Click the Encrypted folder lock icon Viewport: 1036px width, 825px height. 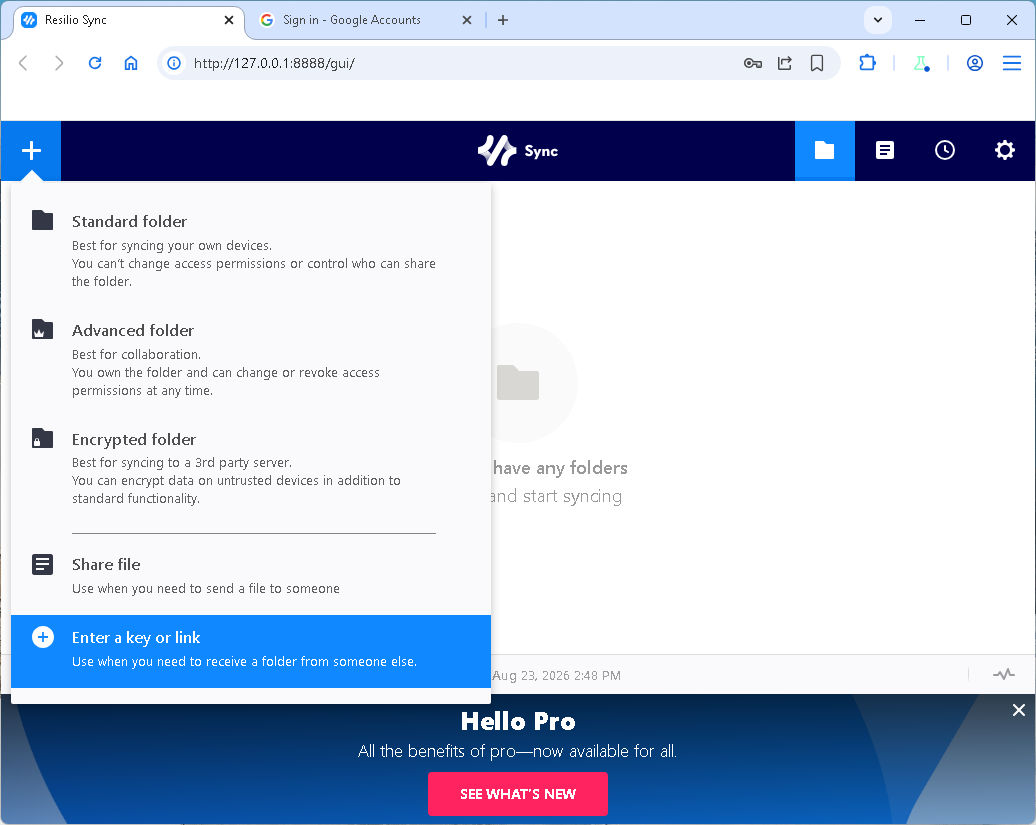pyautogui.click(x=42, y=438)
